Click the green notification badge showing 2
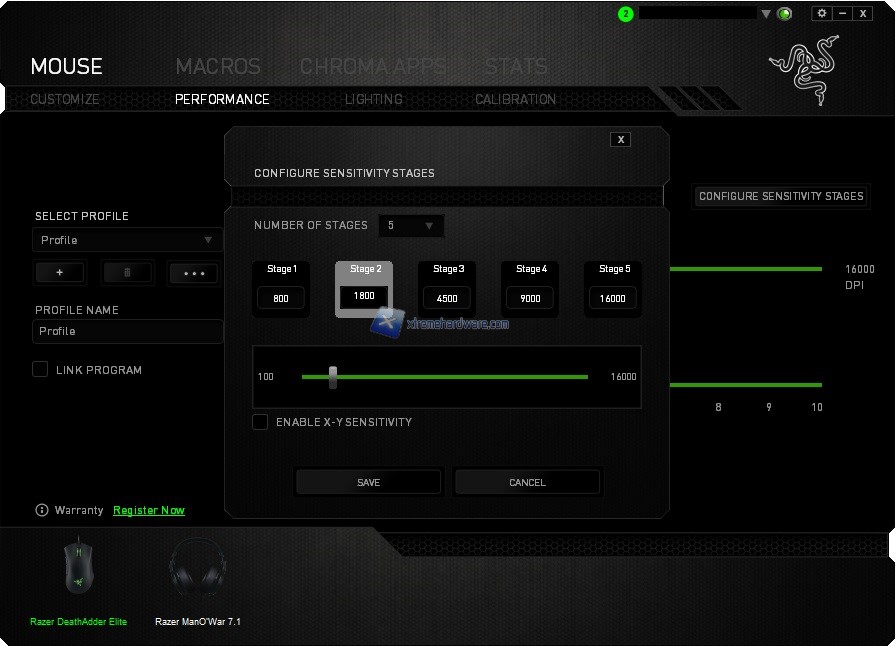Viewport: 896px width, 646px height. pos(626,14)
